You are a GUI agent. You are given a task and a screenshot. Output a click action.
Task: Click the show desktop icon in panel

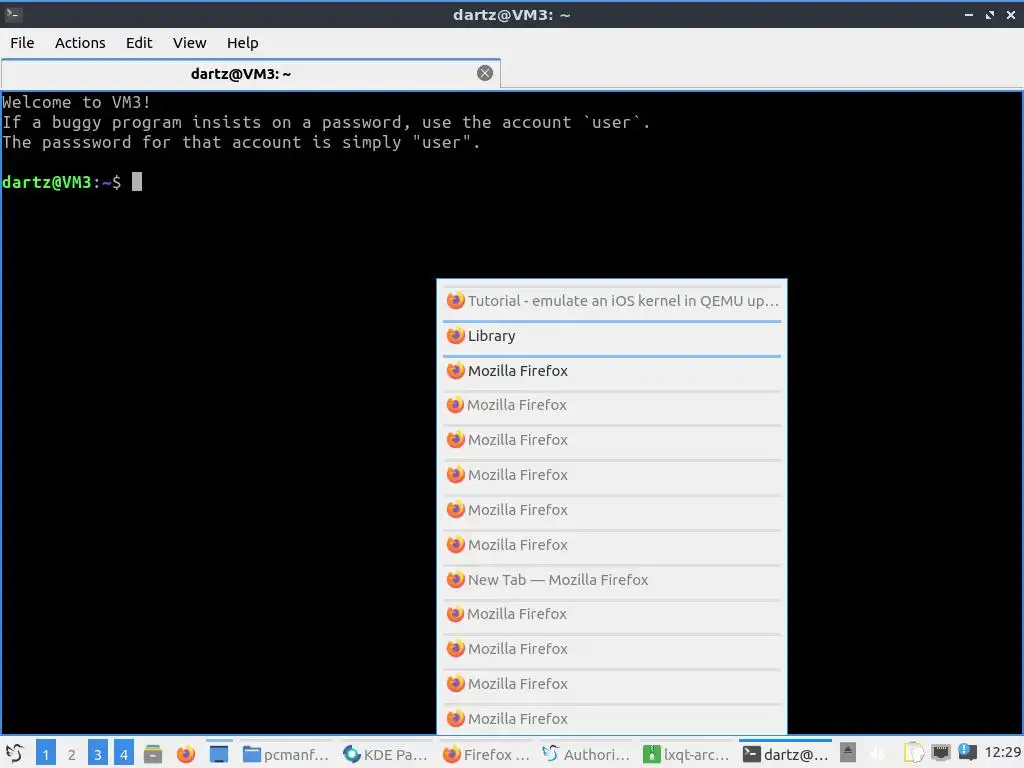click(219, 754)
